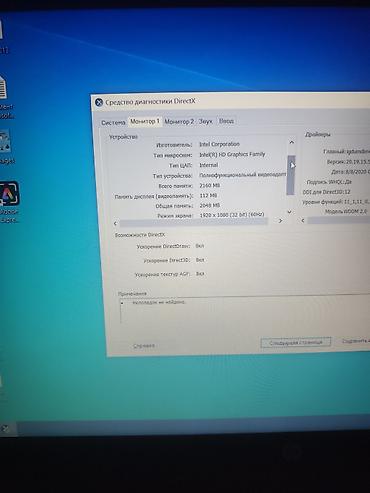
Task: Click the Полнофункциональный видеоадаптер device type value
Action: point(242,175)
